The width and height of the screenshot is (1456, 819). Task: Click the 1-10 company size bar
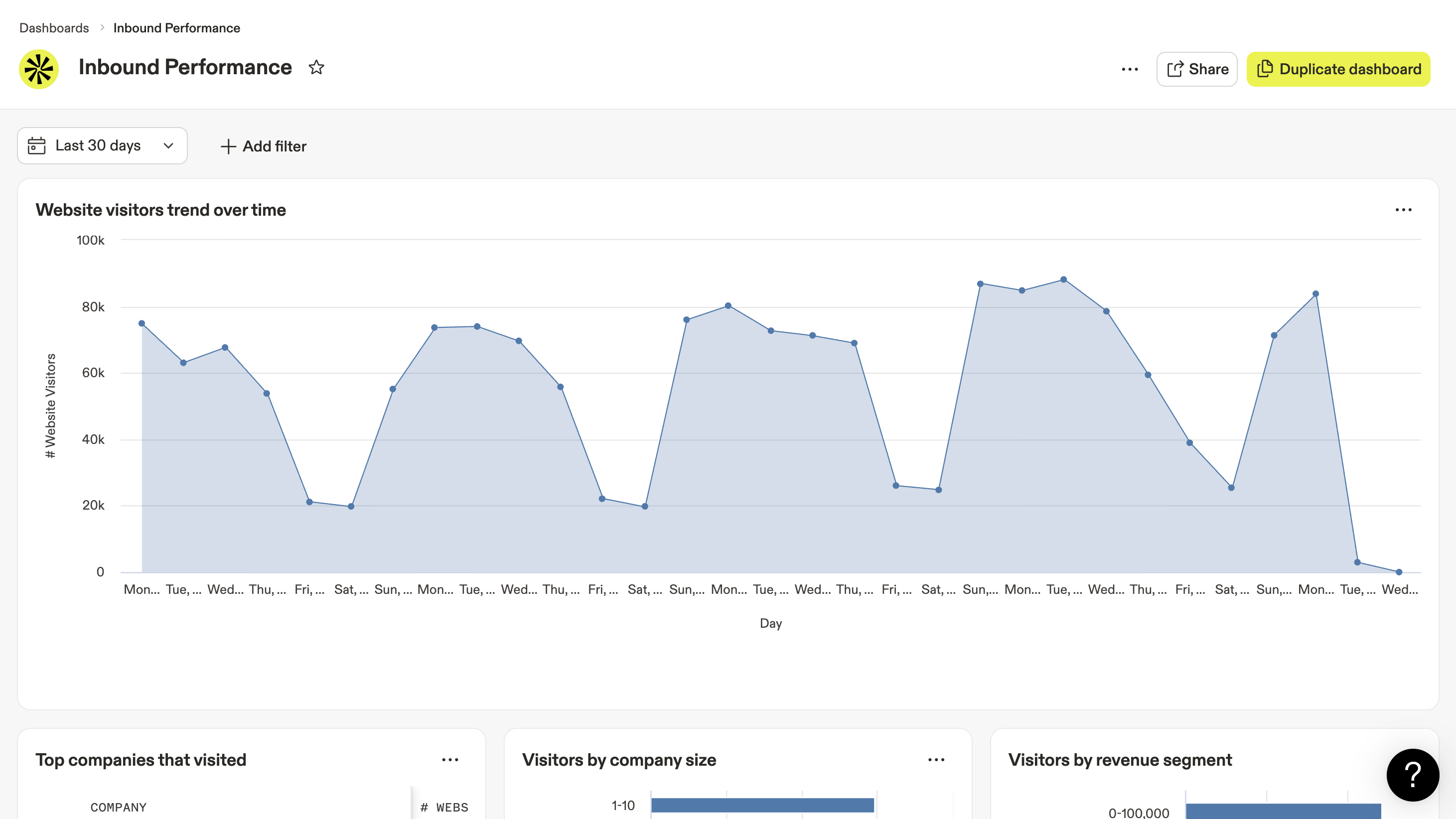point(762,805)
